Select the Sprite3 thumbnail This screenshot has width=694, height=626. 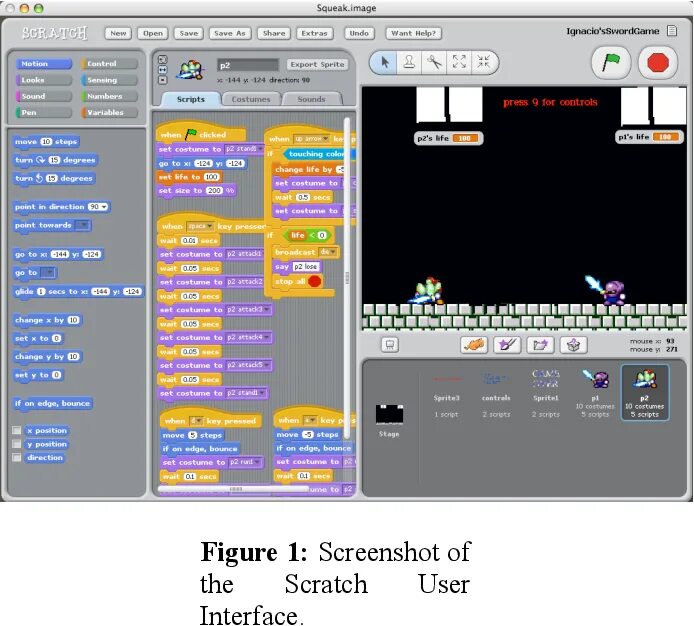(x=447, y=393)
